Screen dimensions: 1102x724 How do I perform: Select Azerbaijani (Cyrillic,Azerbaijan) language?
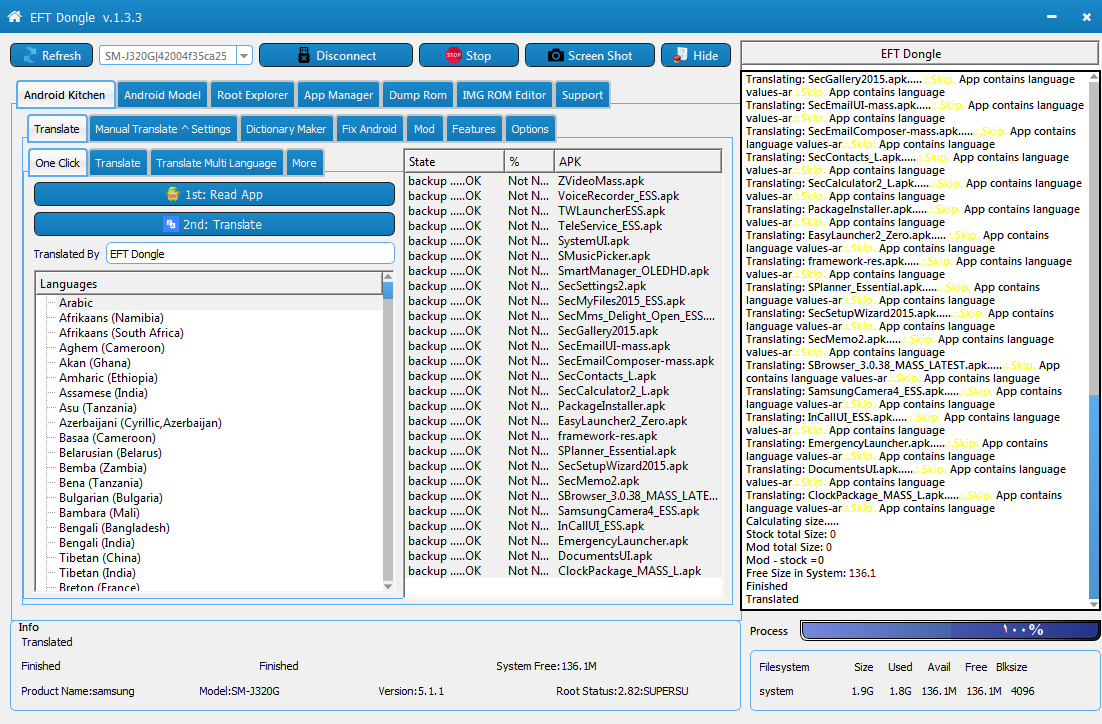(x=140, y=422)
